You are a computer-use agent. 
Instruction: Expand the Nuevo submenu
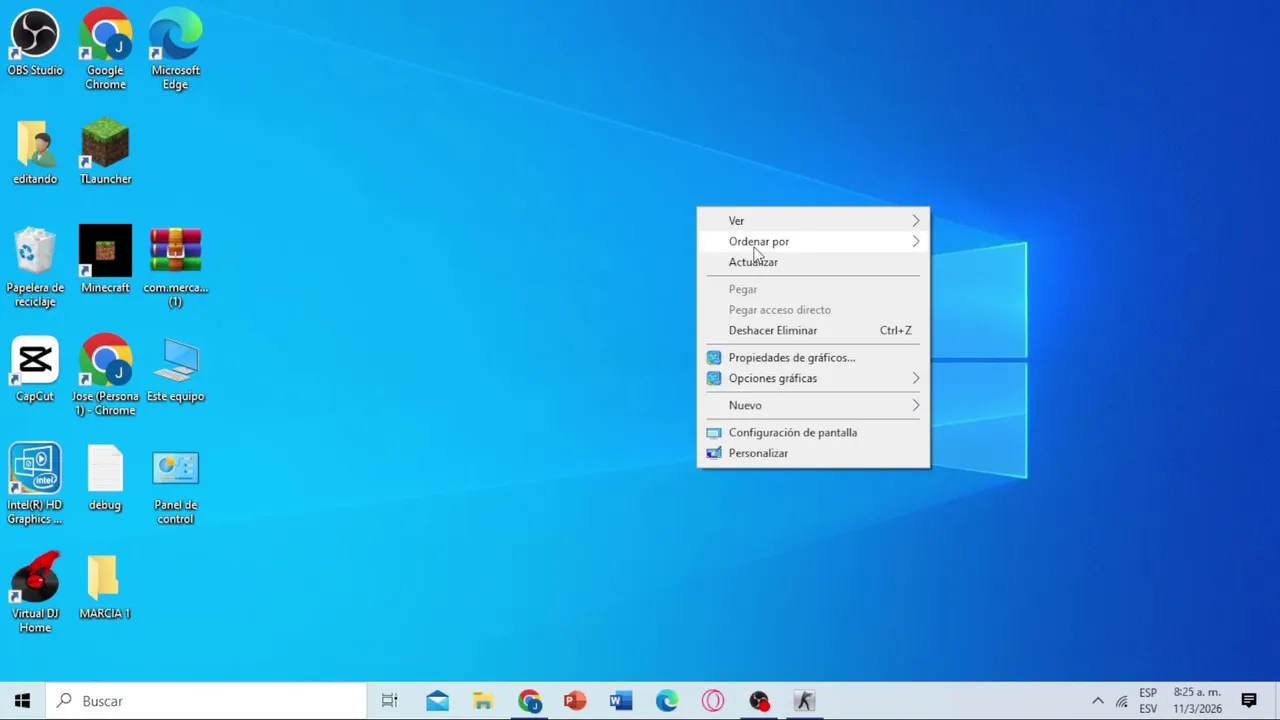pyautogui.click(x=813, y=405)
